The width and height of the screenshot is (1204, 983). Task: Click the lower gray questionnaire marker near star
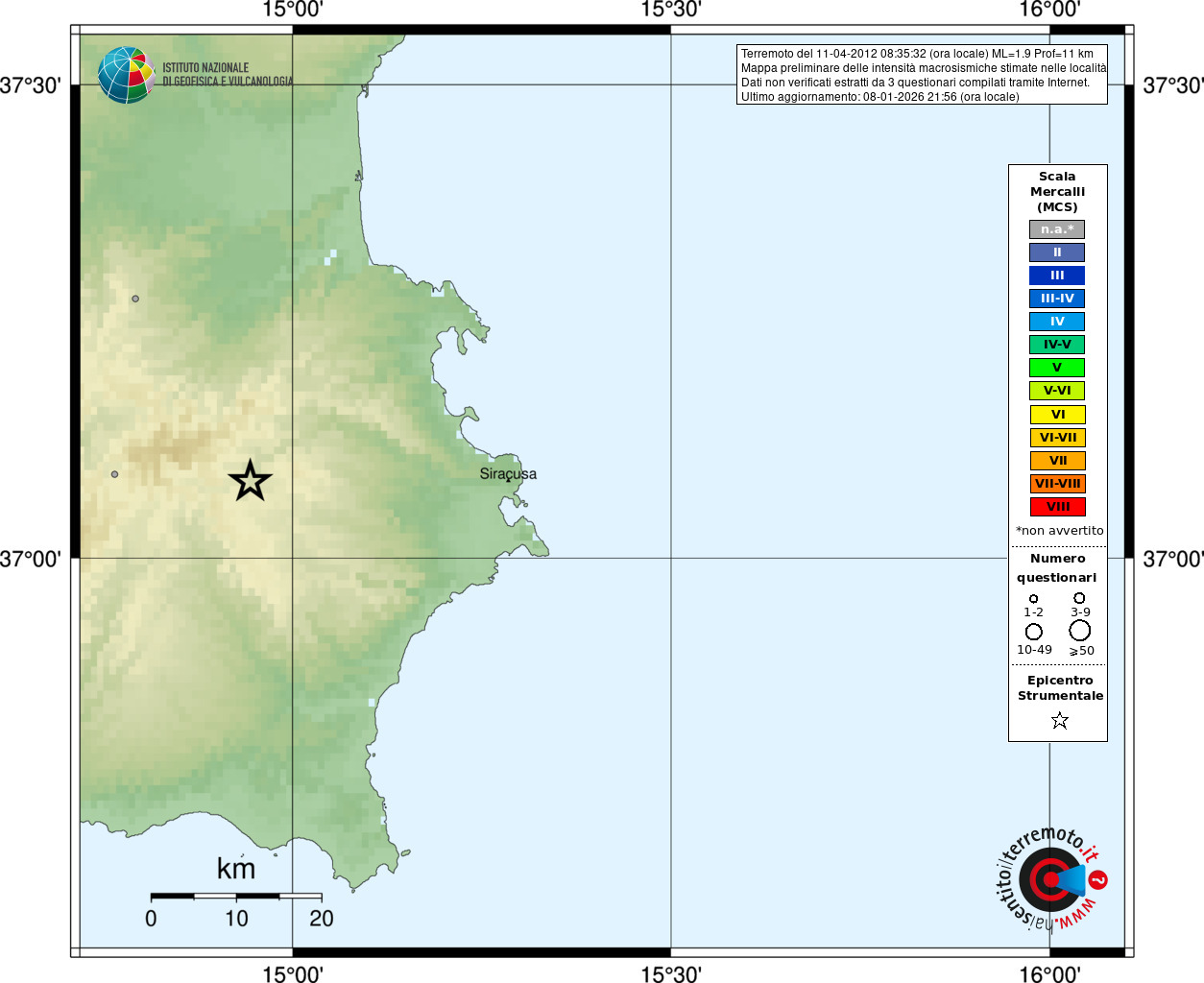pyautogui.click(x=115, y=474)
